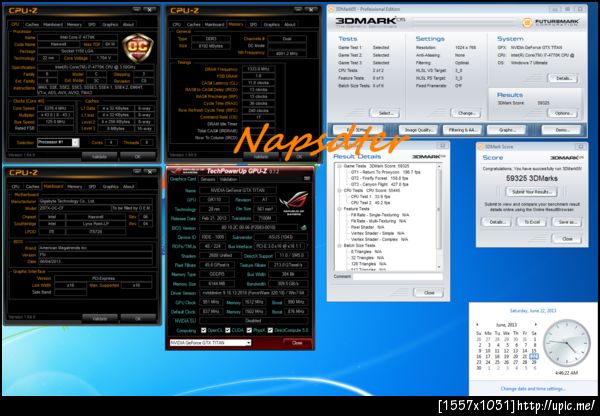Click Details... button under System
The height and width of the screenshot is (416, 600).
[x=563, y=78]
